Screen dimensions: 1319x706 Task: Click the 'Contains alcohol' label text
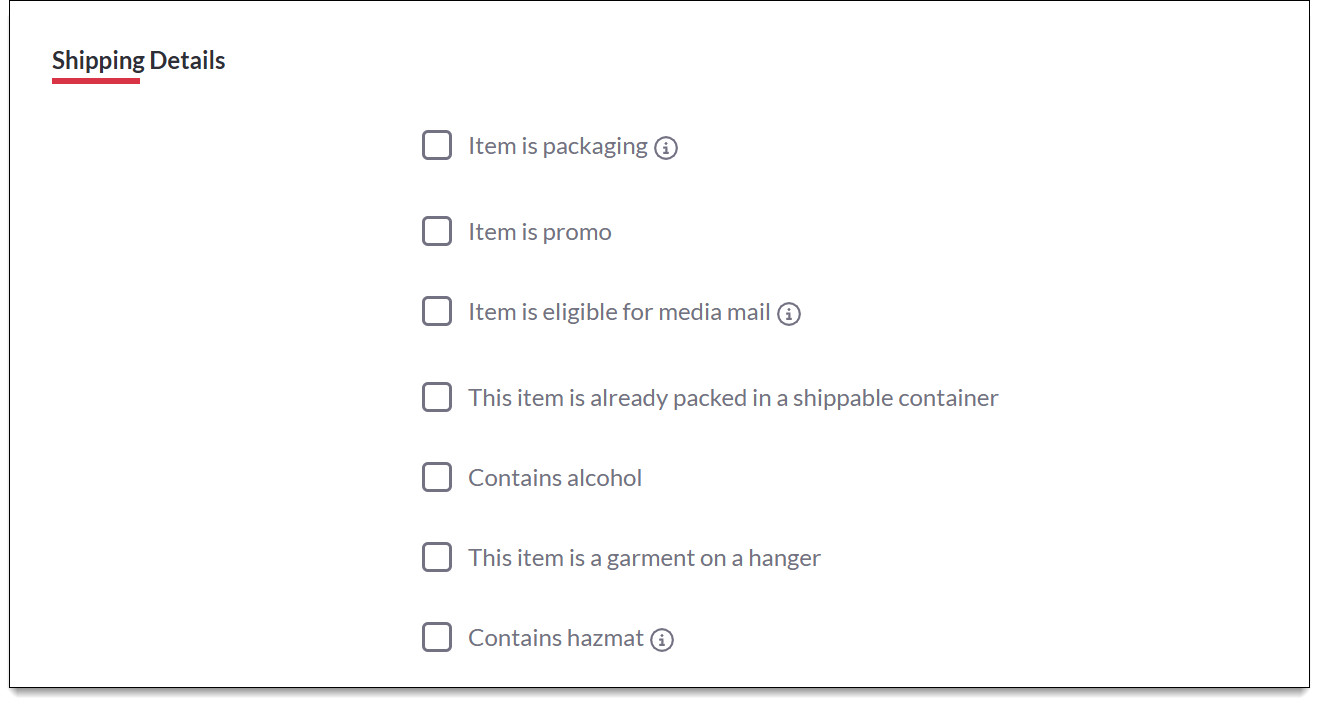click(555, 477)
